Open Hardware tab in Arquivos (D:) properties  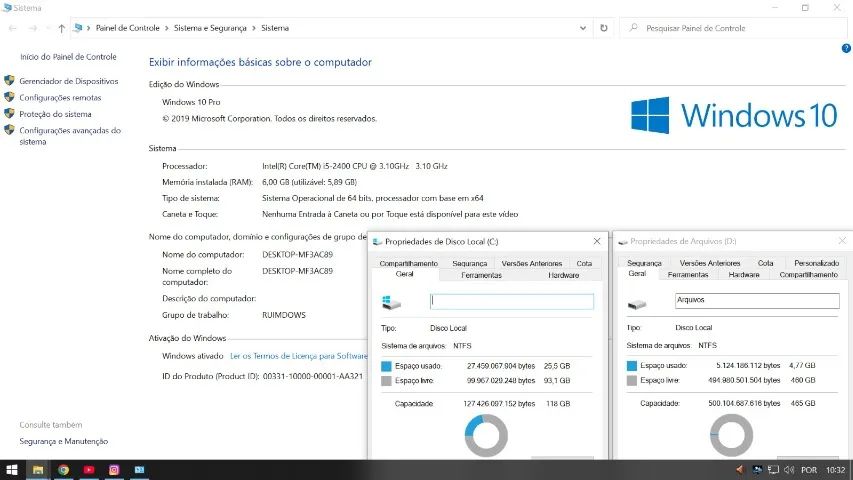pos(744,275)
